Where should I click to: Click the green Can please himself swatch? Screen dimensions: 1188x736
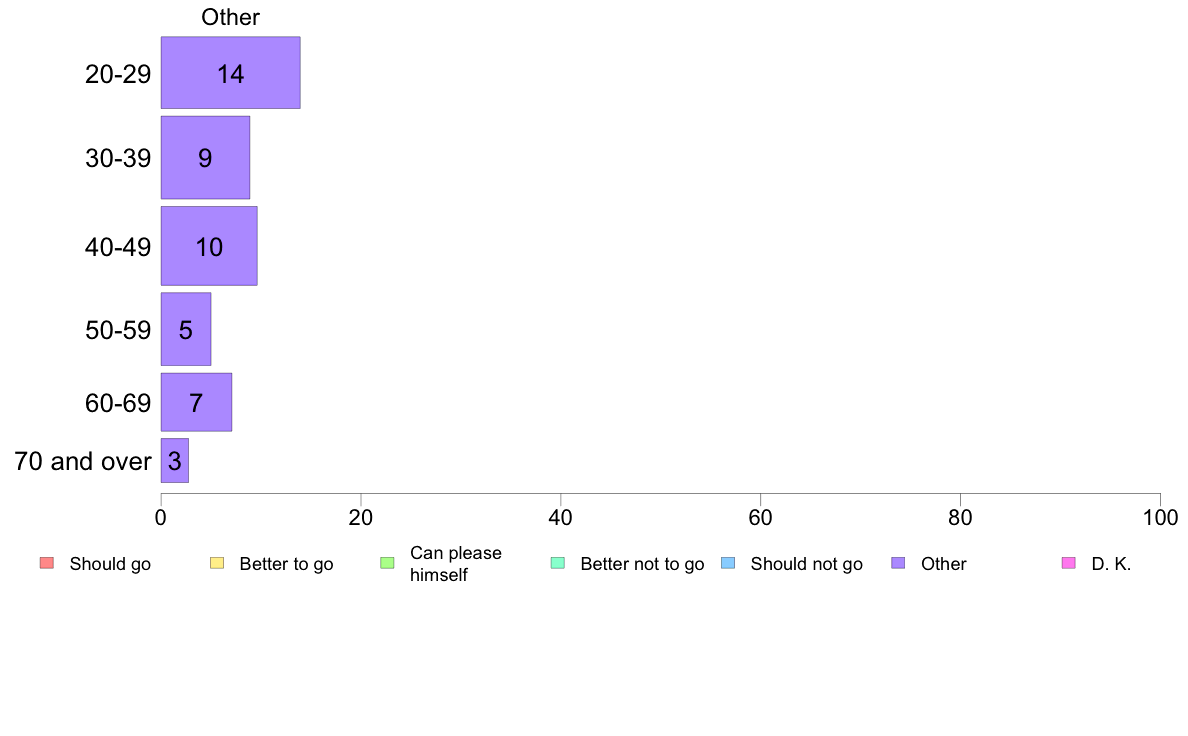click(x=387, y=563)
